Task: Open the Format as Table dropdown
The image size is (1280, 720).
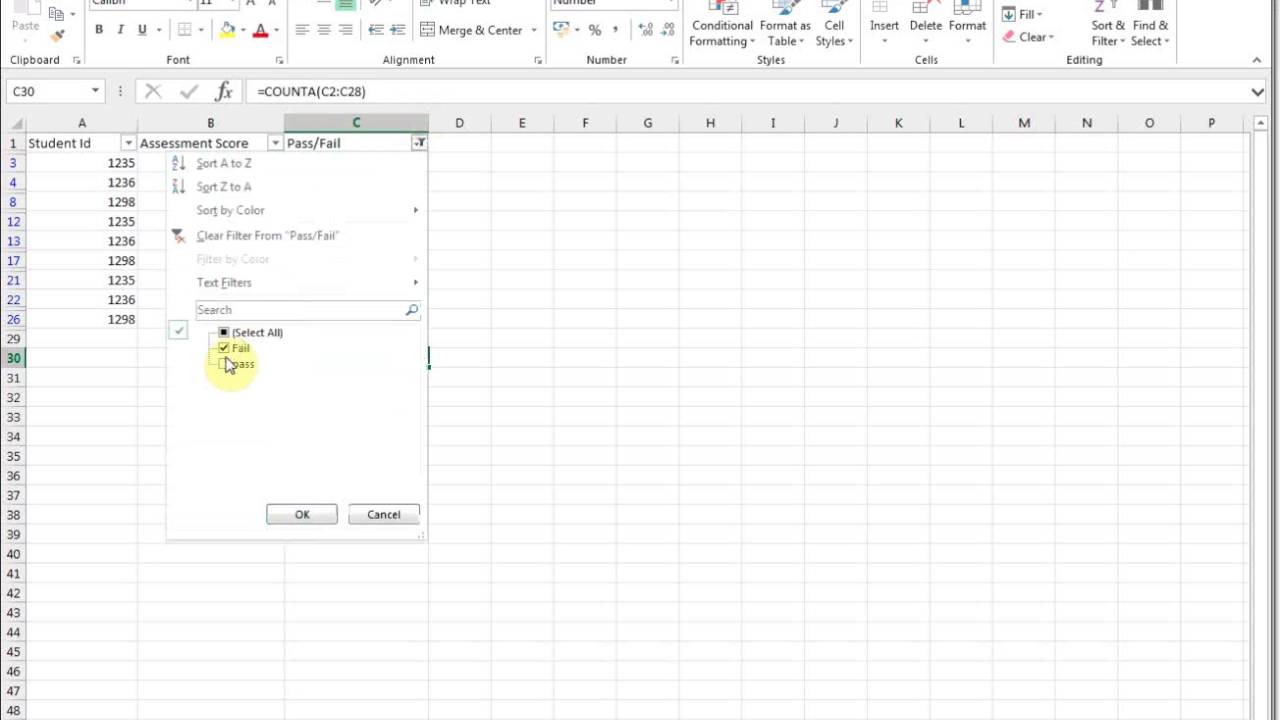Action: click(x=785, y=24)
